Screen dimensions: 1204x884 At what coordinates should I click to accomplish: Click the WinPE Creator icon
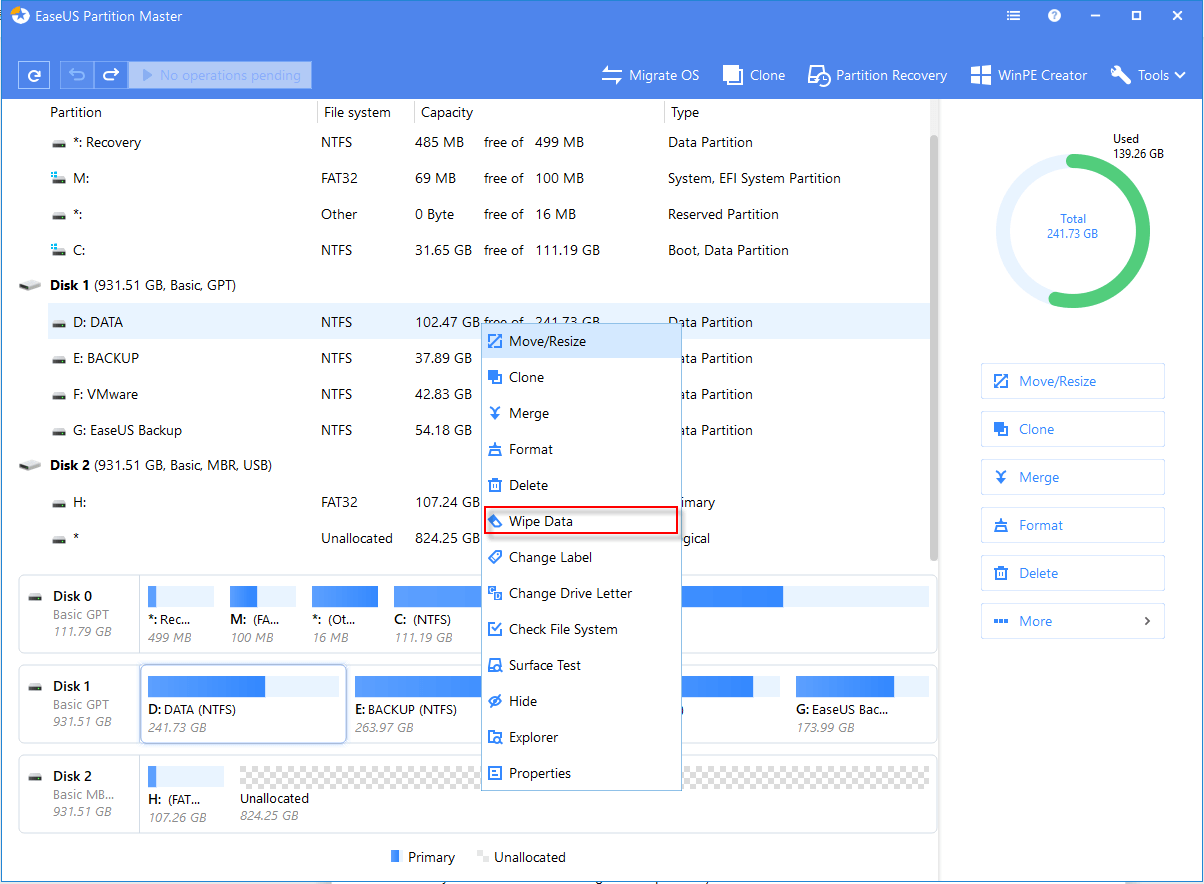pos(980,75)
